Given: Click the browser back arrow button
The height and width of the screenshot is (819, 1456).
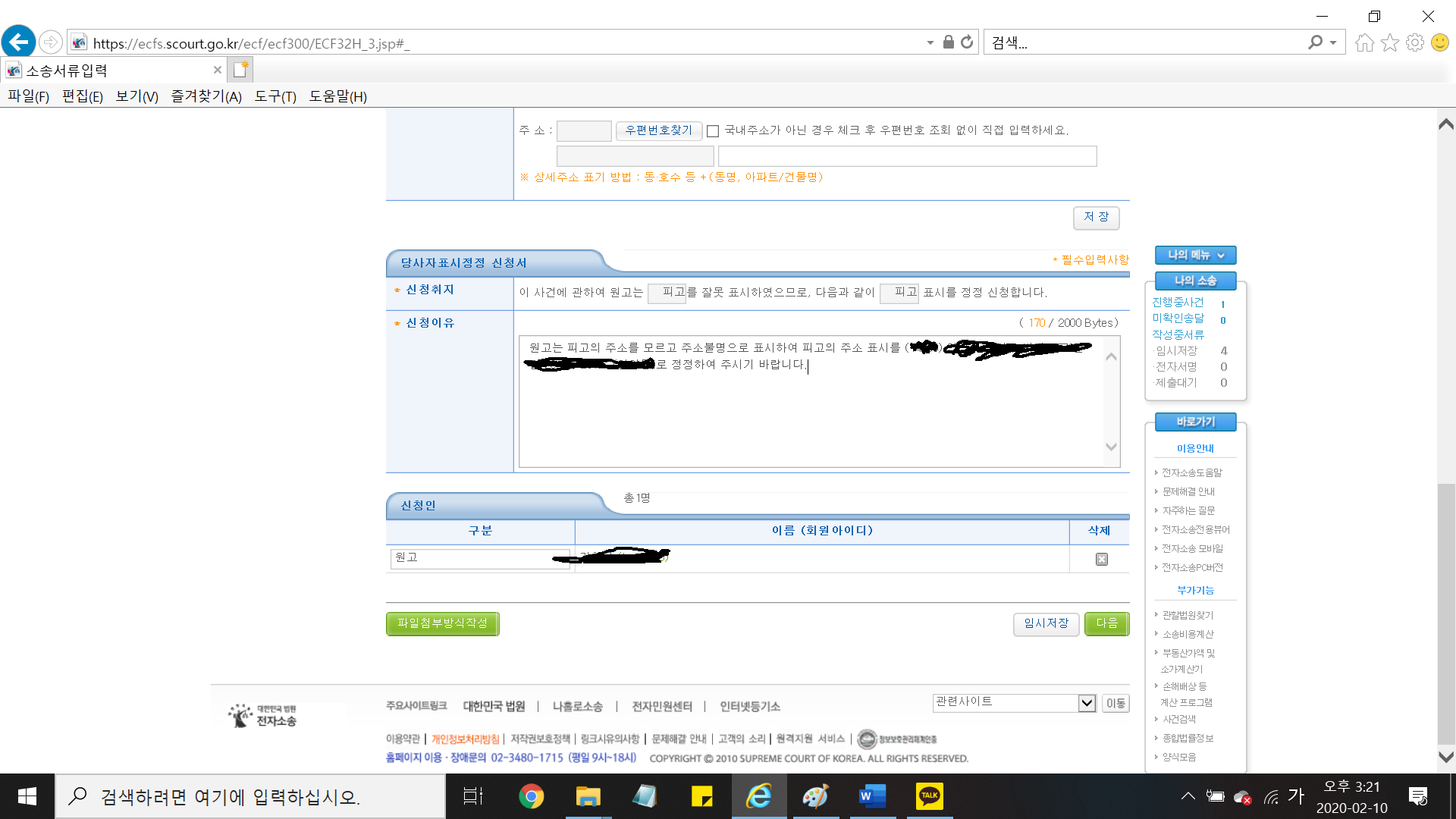Looking at the screenshot, I should (19, 42).
